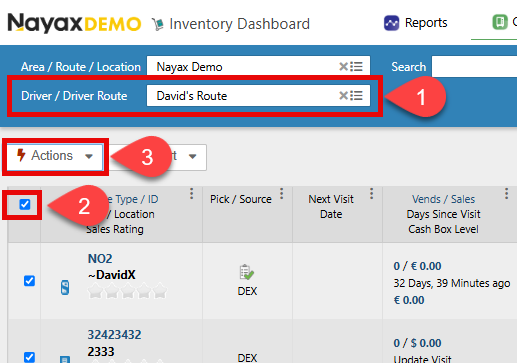Viewport: 517px width, 363px height.
Task: Click the Actions lightning bolt icon
Action: 21,155
